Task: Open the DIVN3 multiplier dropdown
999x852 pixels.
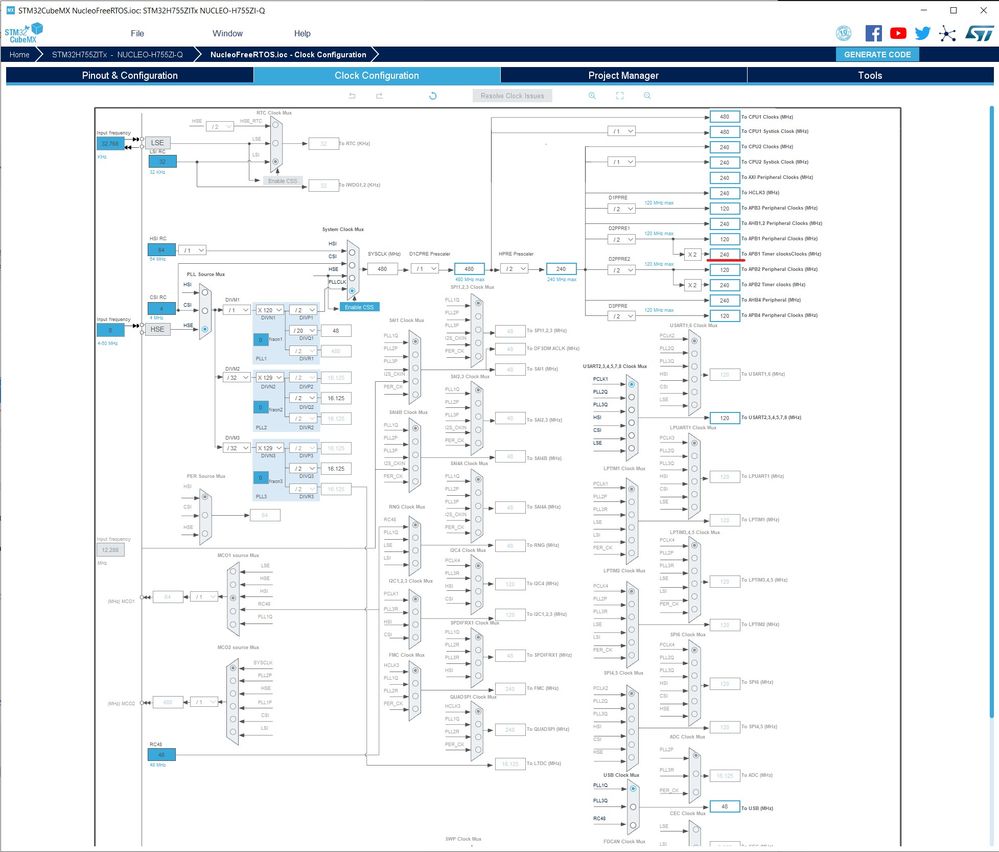Action: pyautogui.click(x=270, y=448)
